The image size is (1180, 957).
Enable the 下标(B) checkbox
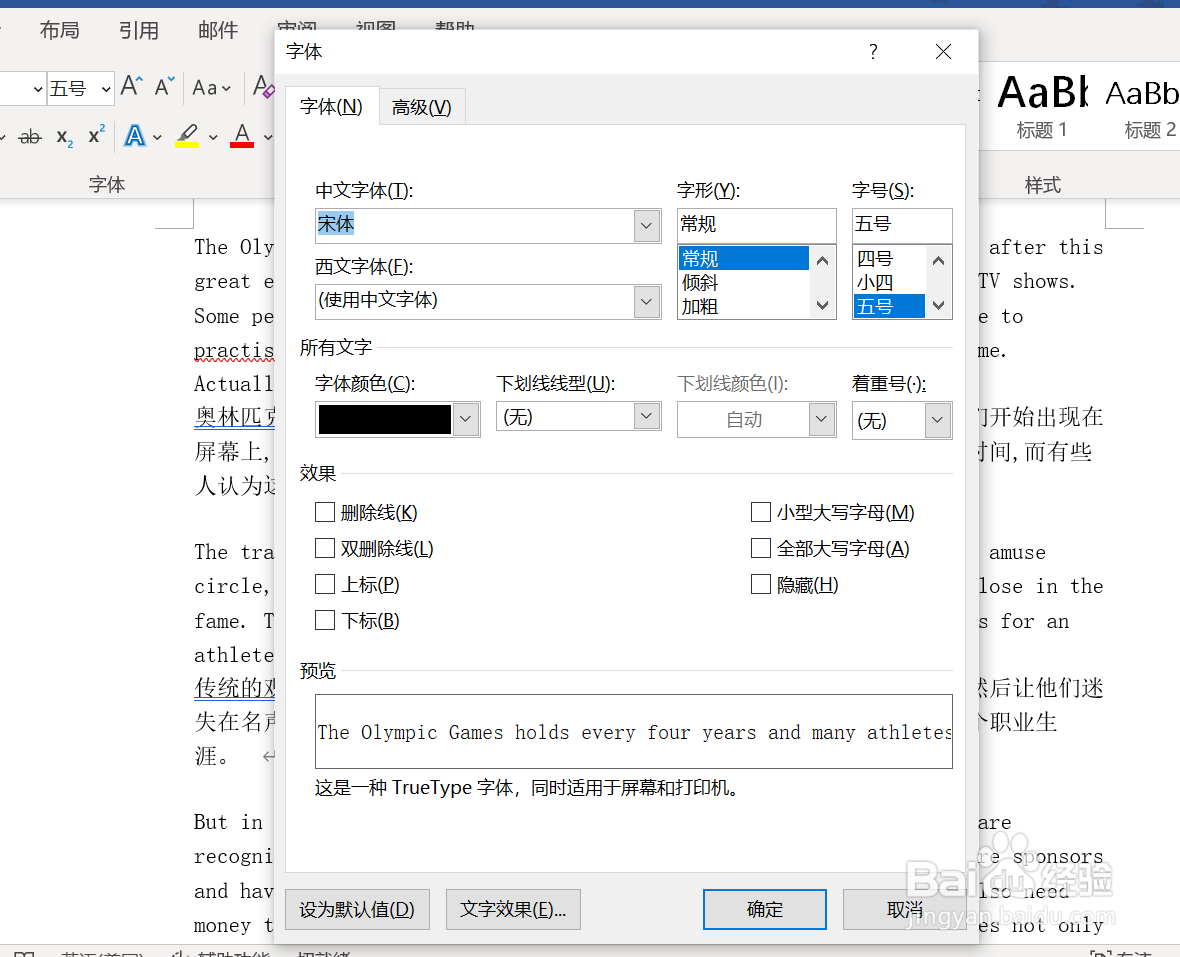(x=324, y=621)
